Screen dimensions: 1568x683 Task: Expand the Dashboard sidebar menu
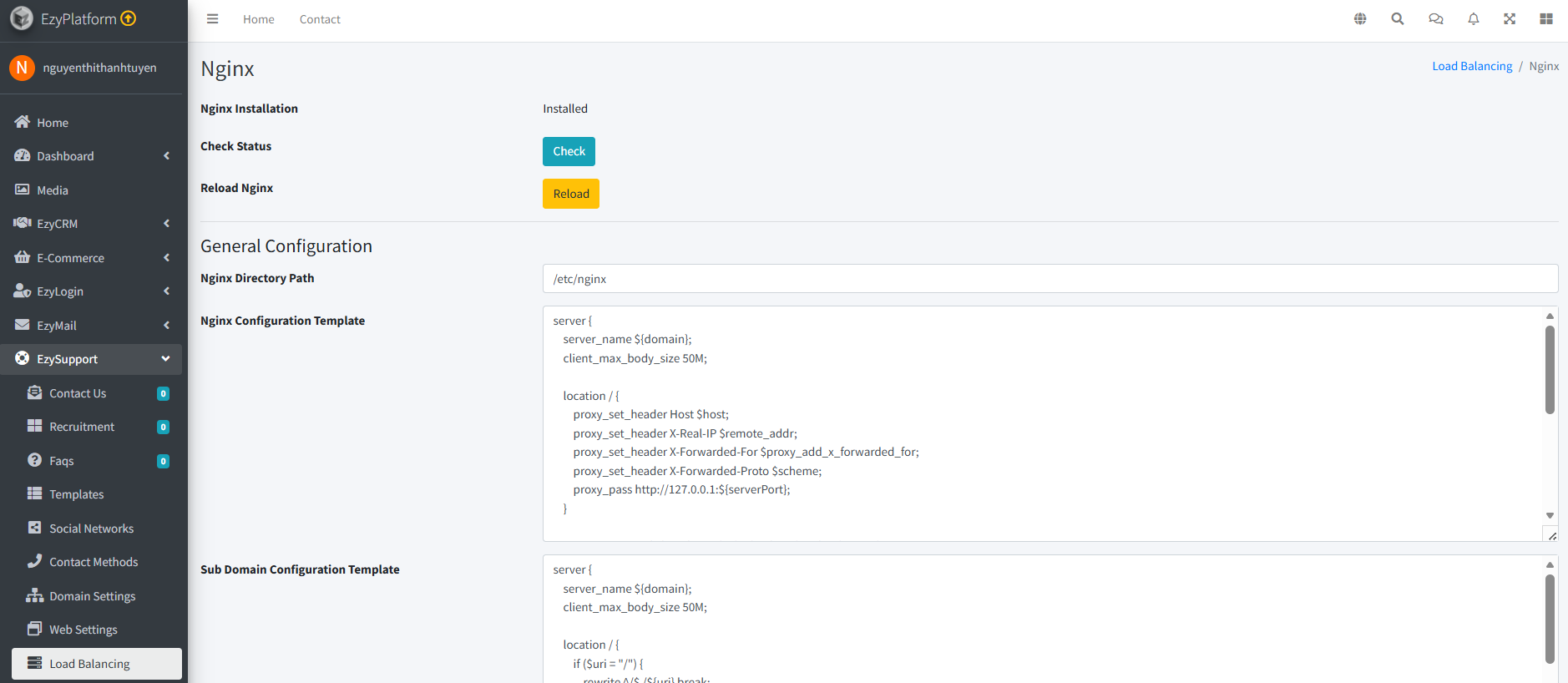(91, 156)
